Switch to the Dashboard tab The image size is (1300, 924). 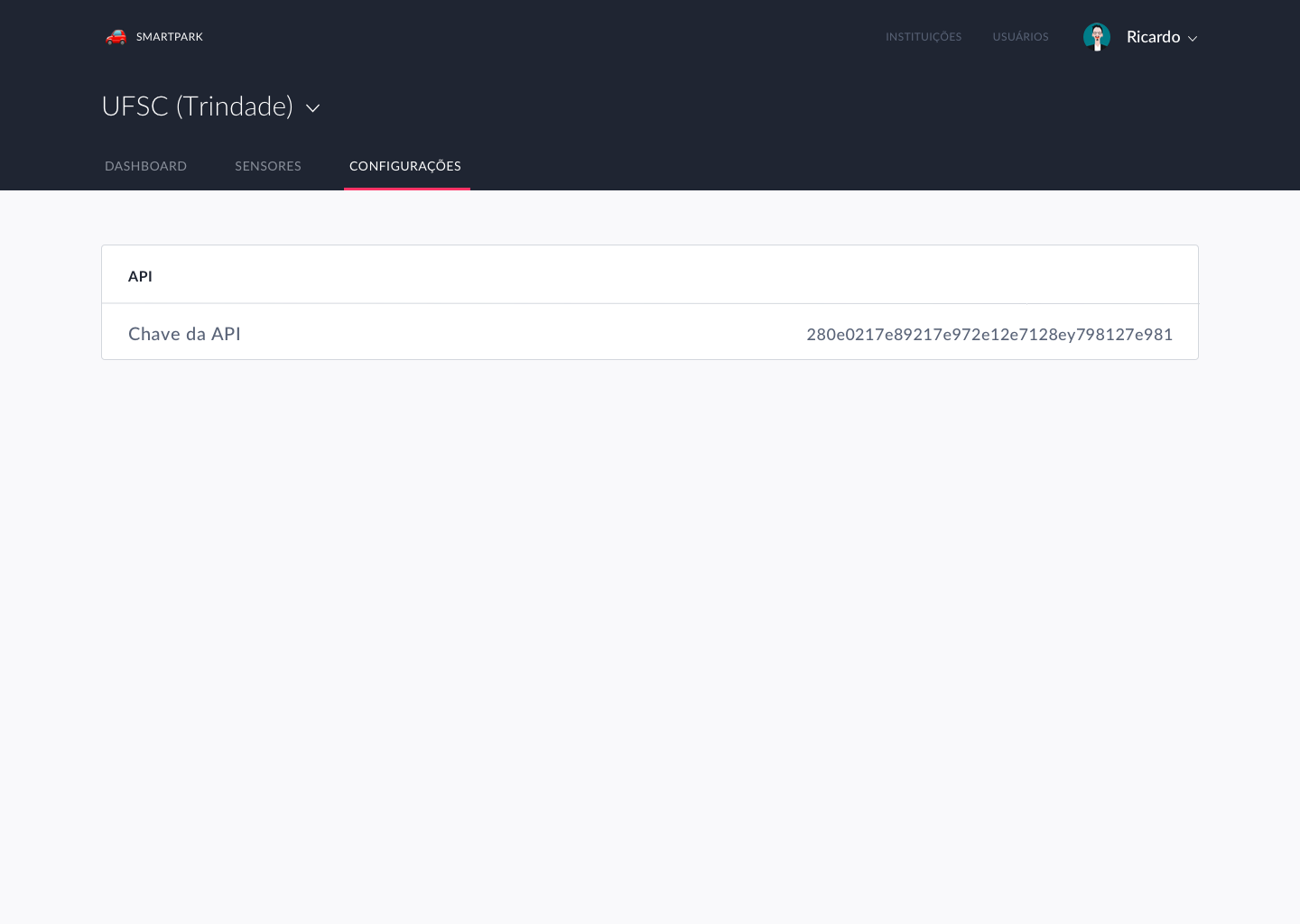(x=145, y=166)
